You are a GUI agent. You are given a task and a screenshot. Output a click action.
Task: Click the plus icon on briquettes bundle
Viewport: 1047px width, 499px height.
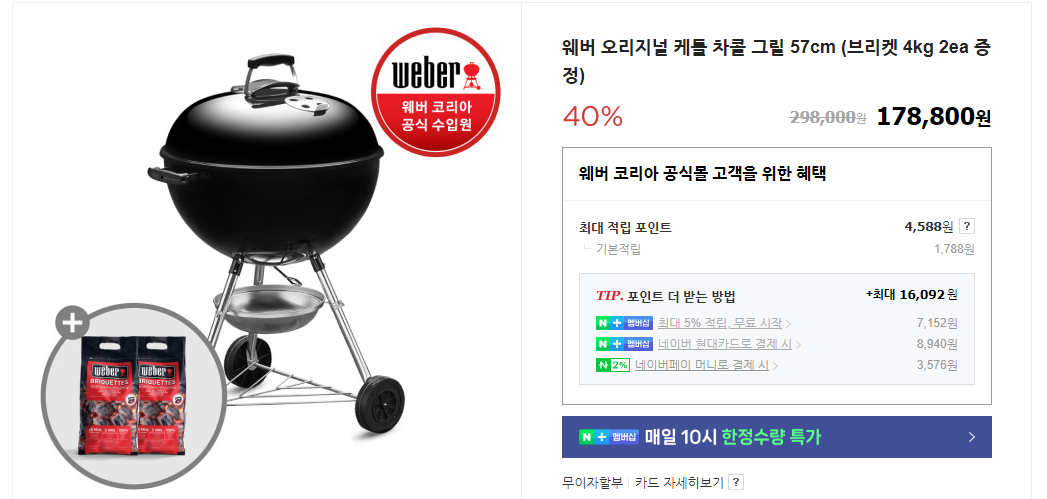pyautogui.click(x=72, y=324)
